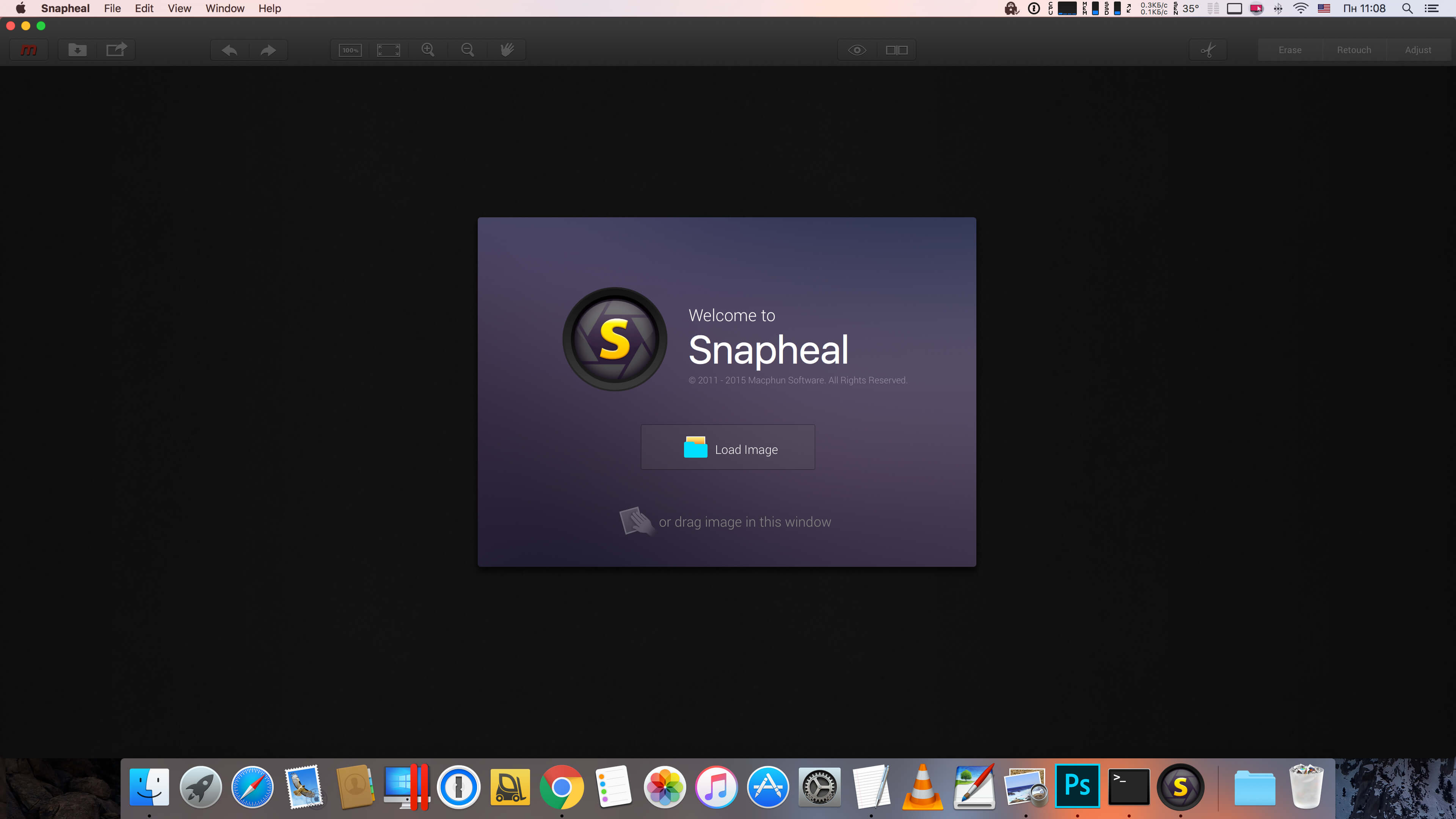Open iTunes from the Dock

pyautogui.click(x=716, y=786)
